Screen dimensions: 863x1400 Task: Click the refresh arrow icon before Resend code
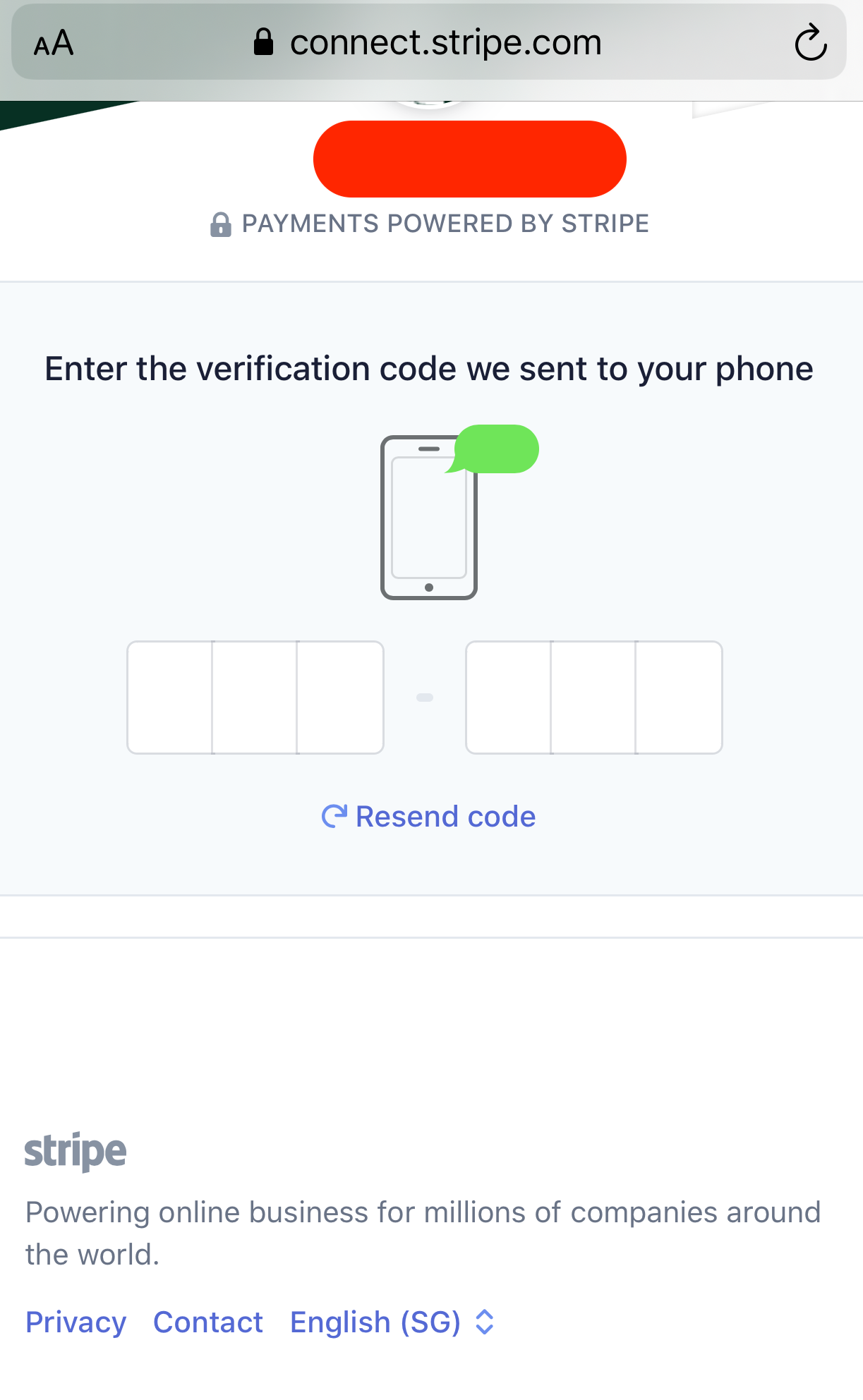click(335, 815)
